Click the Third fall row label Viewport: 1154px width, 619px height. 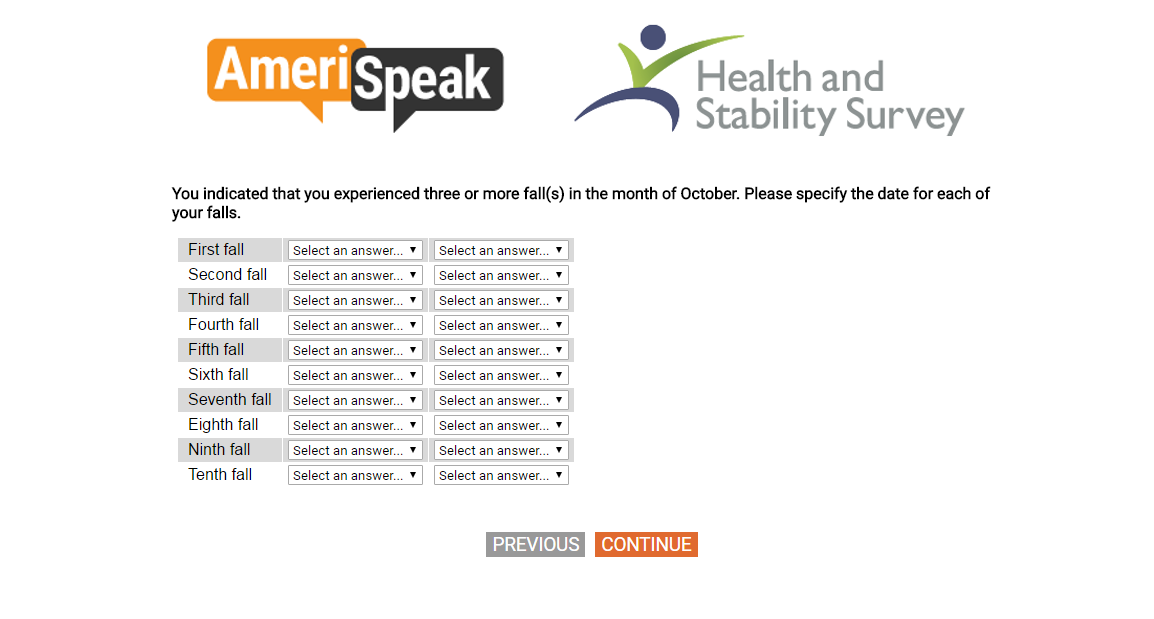[219, 299]
